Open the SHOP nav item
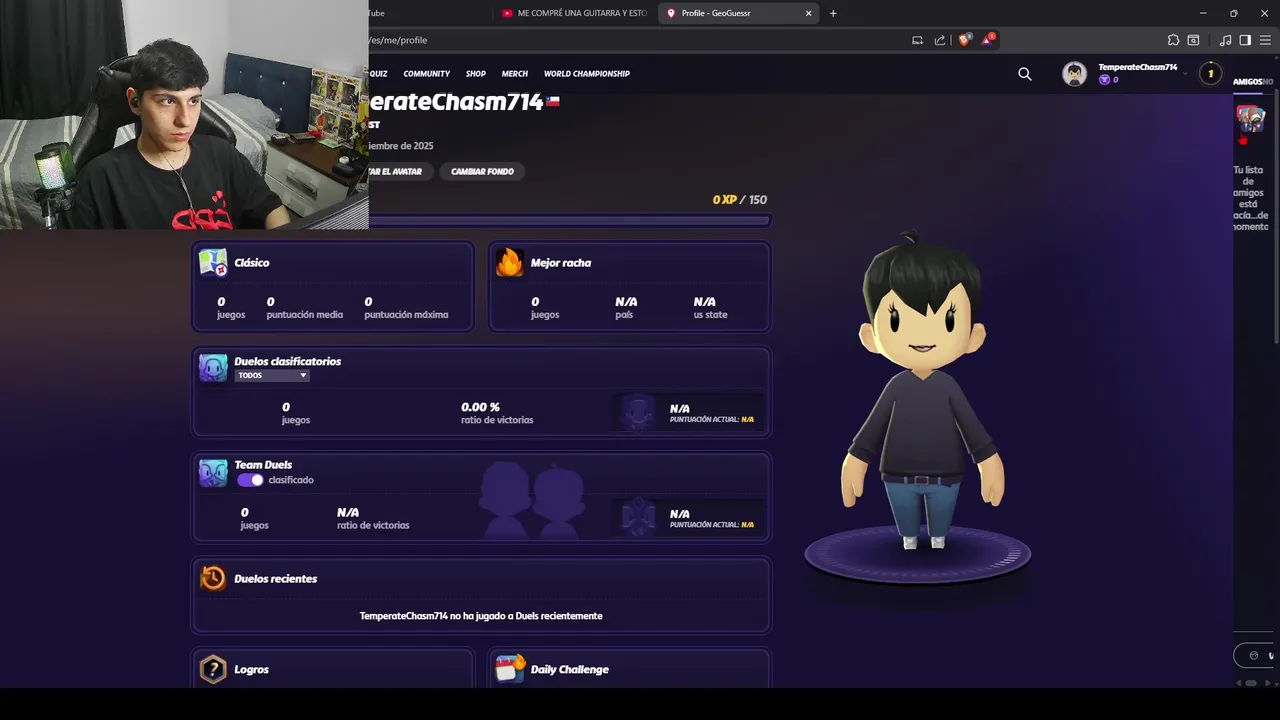 pyautogui.click(x=476, y=74)
